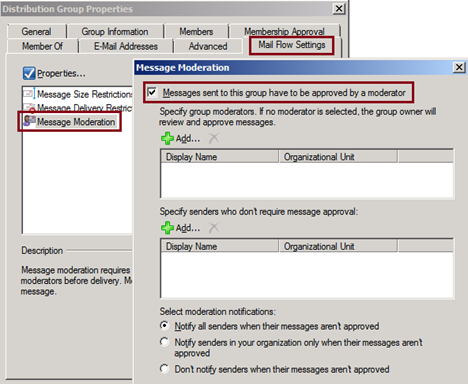Click 'Specify group moderators' instruction text
This screenshot has height=384, width=468.
(297, 117)
